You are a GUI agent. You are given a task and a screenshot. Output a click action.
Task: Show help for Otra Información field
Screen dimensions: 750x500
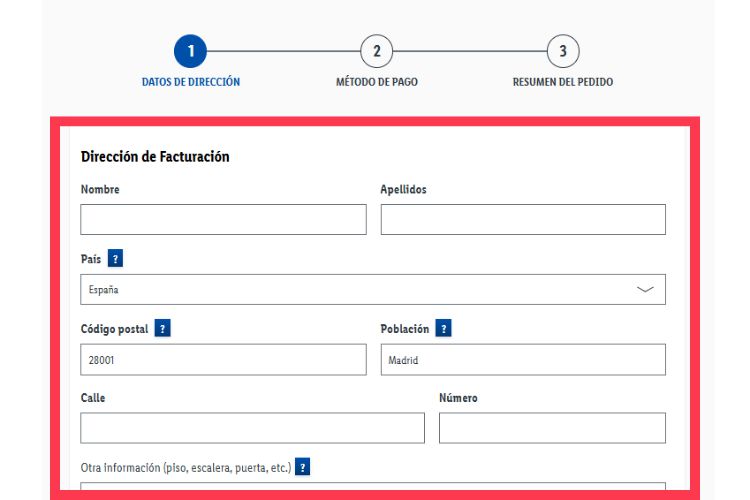pos(302,467)
